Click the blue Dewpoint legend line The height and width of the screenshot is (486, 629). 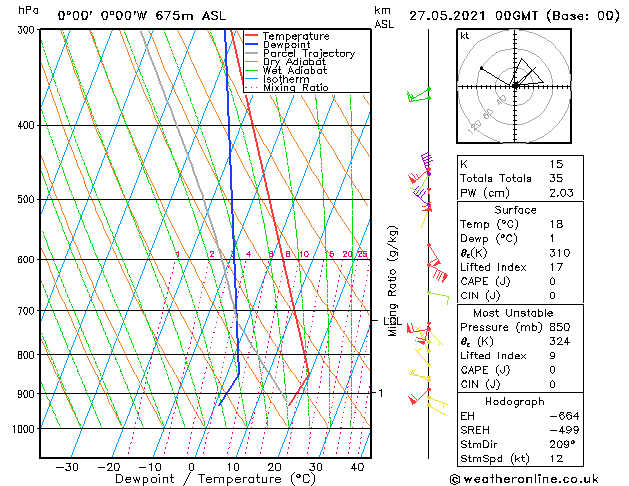[x=251, y=45]
